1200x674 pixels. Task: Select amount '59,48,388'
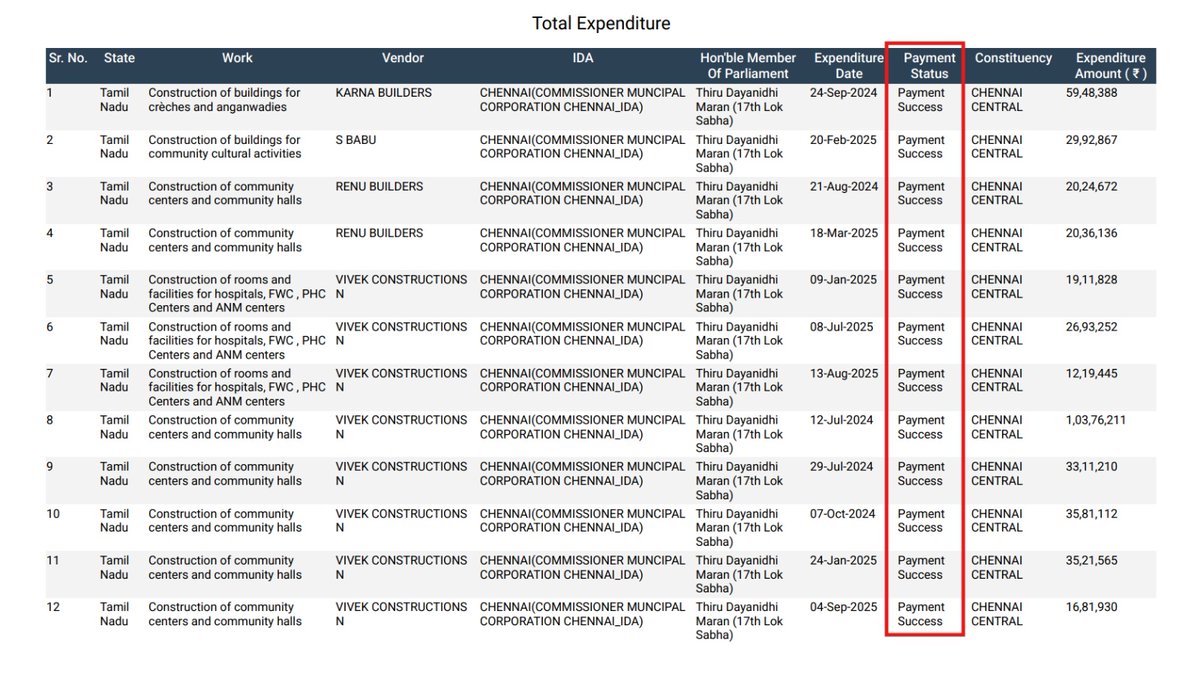coord(1092,93)
